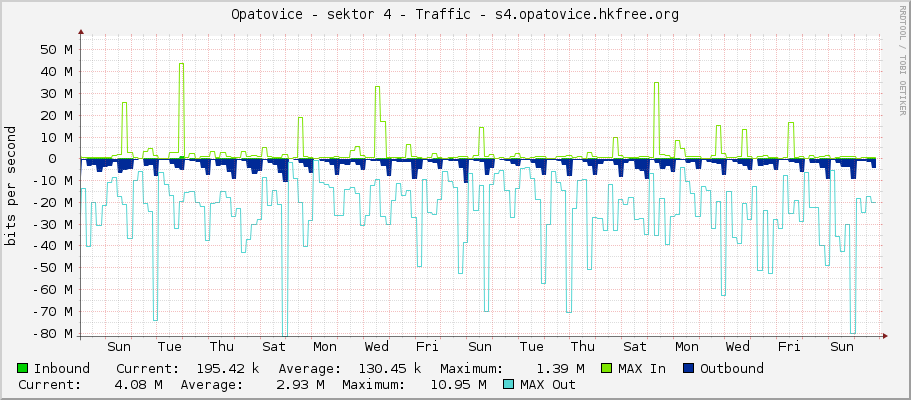Click the tallest green peak near first Tue
The width and height of the screenshot is (911, 400).
click(x=181, y=66)
